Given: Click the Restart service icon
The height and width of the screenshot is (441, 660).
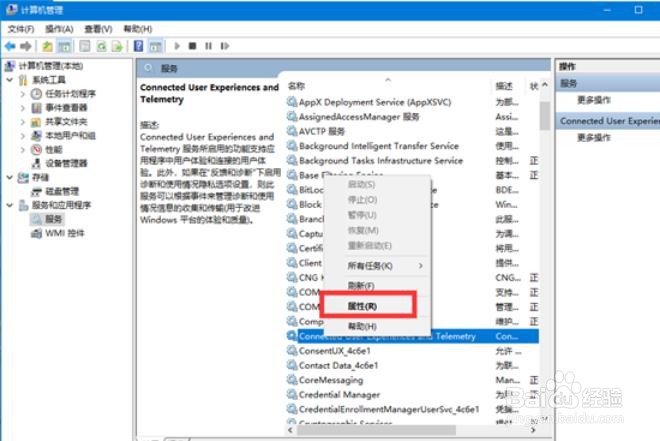Looking at the screenshot, I should (x=225, y=46).
